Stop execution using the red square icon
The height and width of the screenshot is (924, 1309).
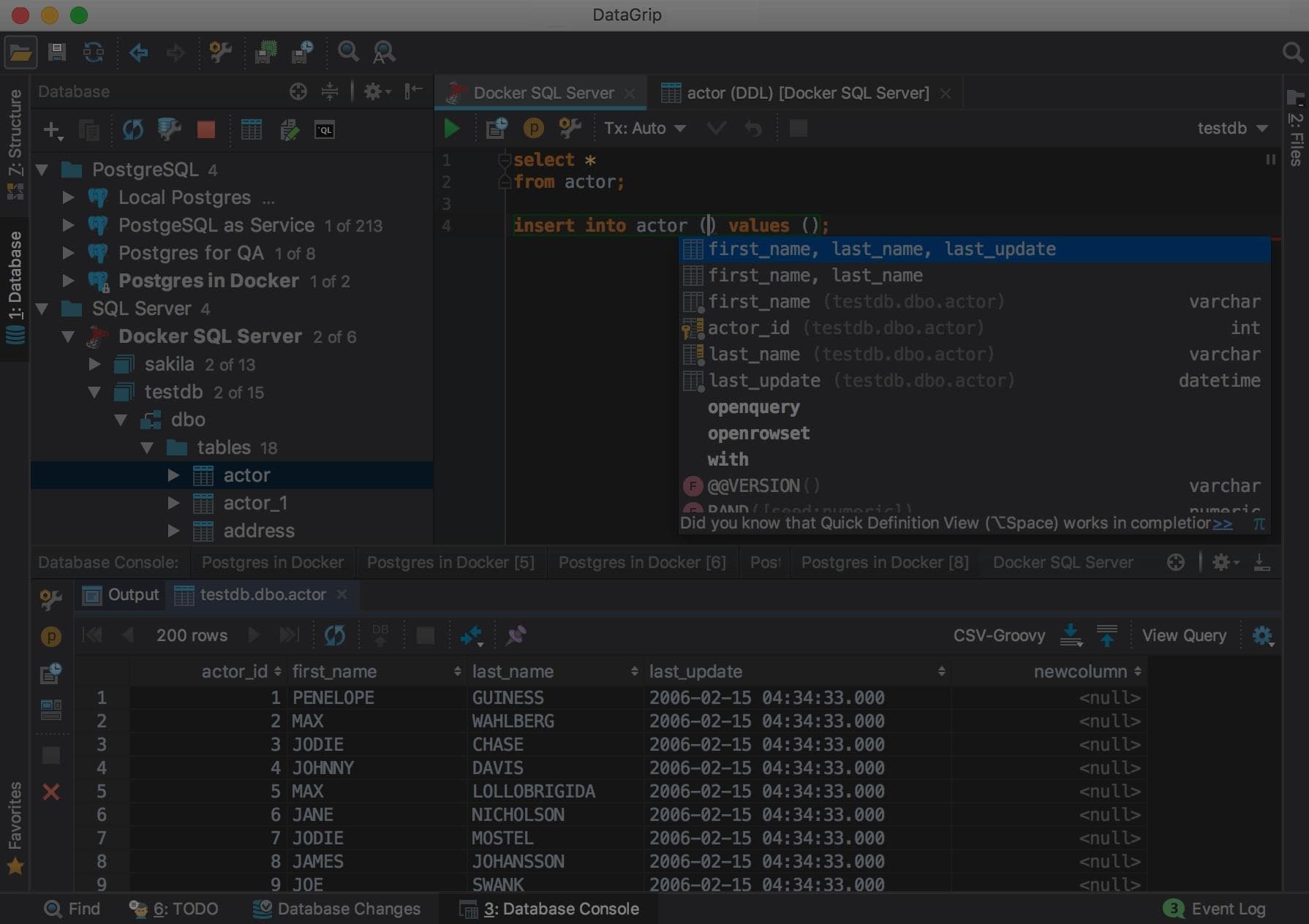[x=205, y=129]
